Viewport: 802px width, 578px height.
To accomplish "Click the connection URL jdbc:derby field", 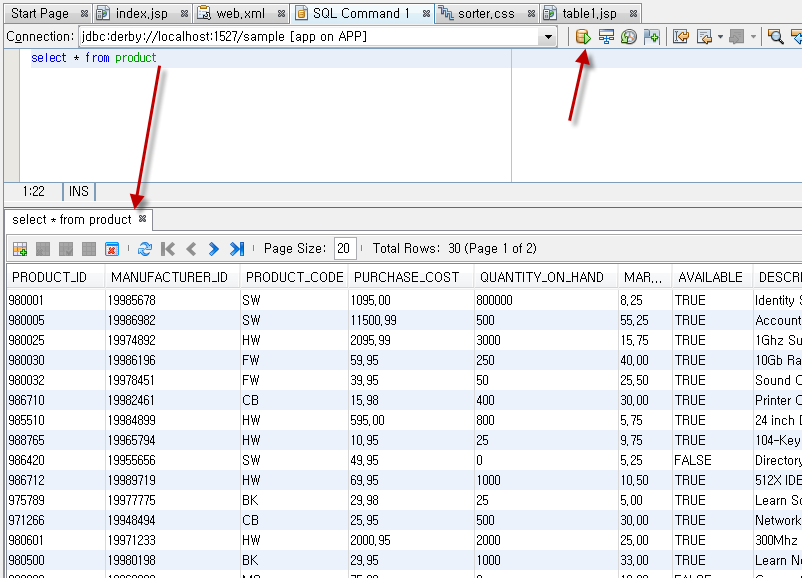I will coord(308,37).
